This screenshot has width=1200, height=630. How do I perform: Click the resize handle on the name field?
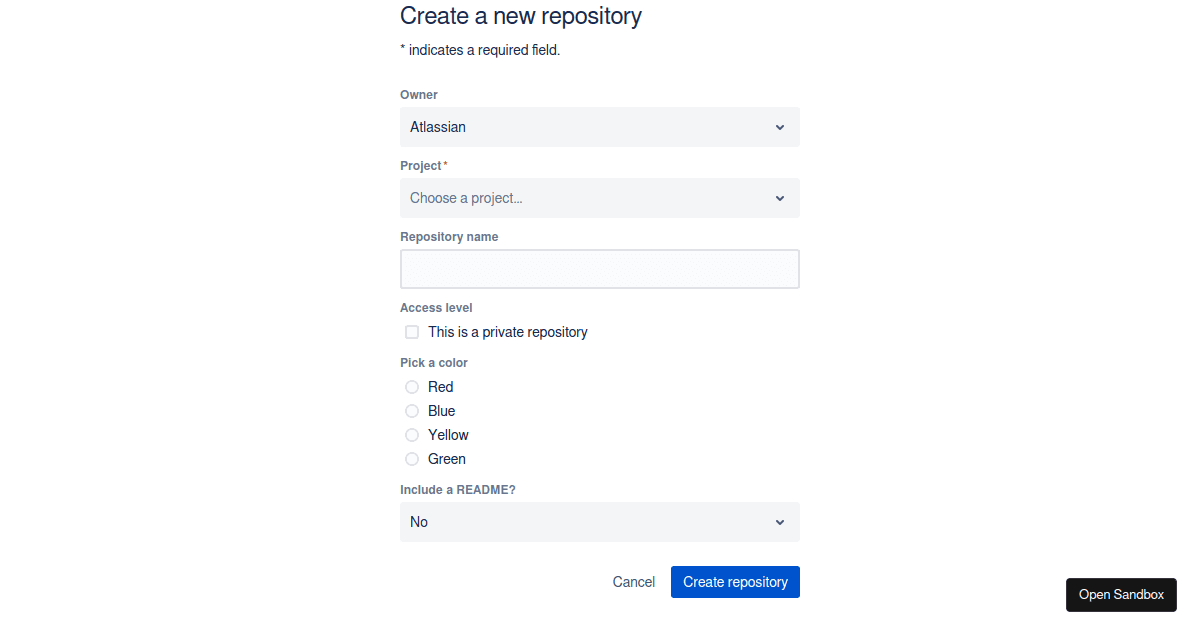point(793,284)
